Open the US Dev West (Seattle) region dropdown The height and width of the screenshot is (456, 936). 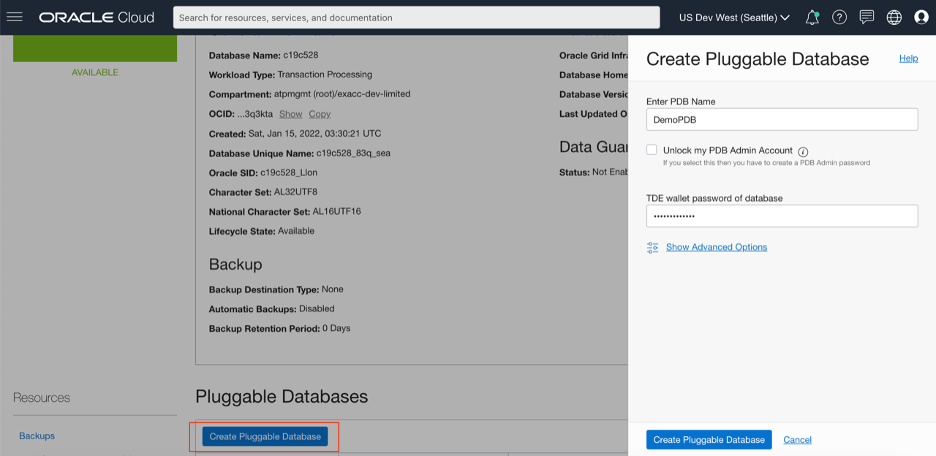(x=734, y=17)
